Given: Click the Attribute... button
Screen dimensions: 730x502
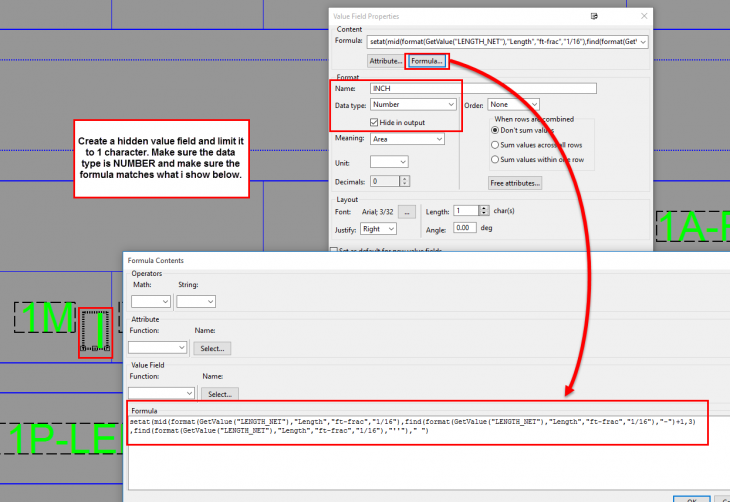Looking at the screenshot, I should click(386, 61).
